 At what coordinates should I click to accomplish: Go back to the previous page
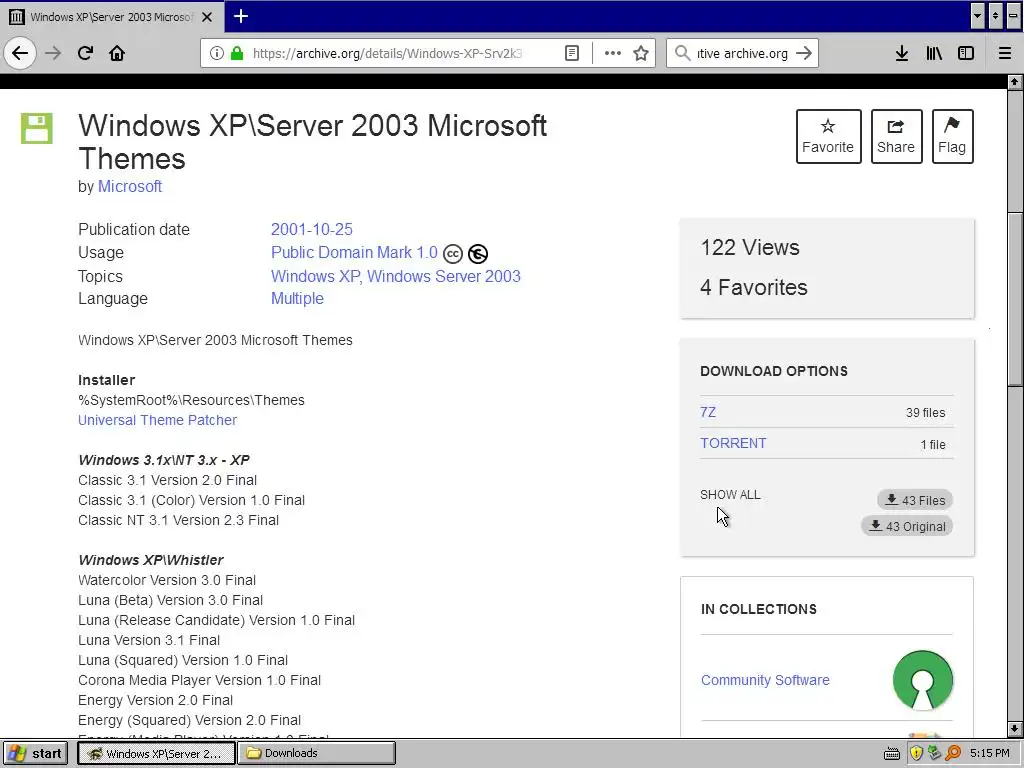[20, 53]
